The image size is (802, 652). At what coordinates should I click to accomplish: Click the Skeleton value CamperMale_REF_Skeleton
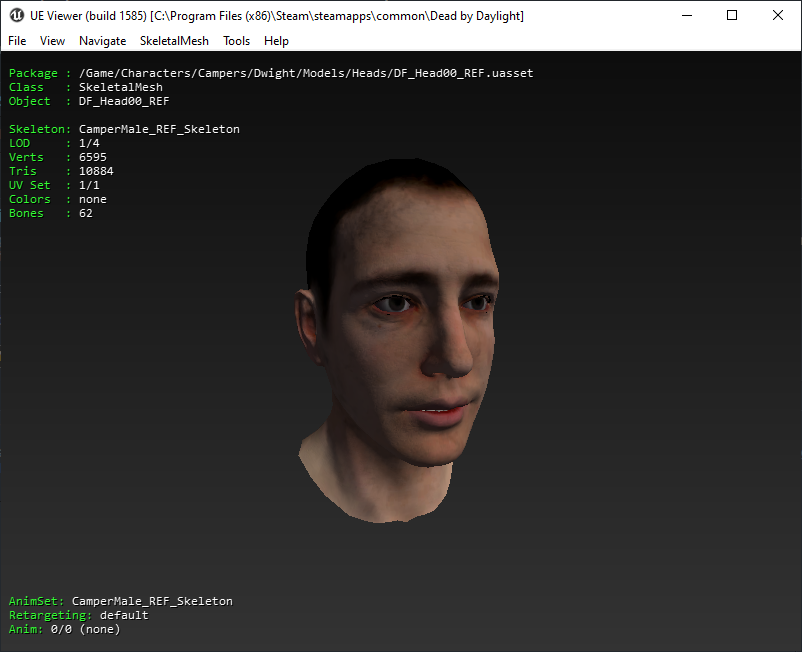[x=159, y=129]
